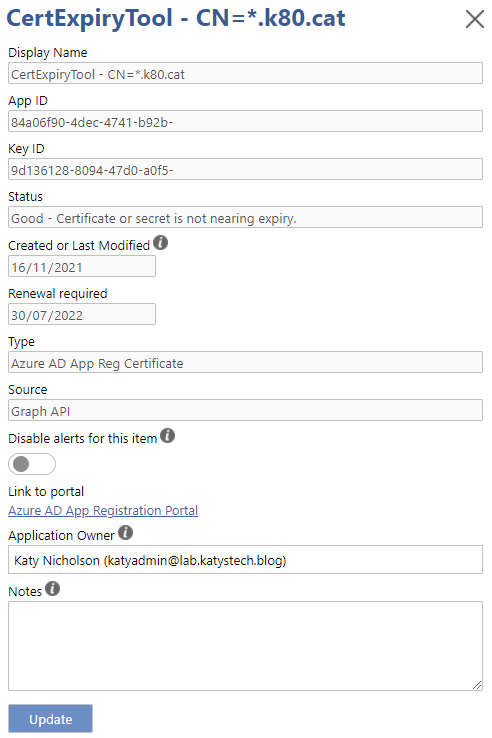Show info icon next to Notes

(x=53, y=588)
